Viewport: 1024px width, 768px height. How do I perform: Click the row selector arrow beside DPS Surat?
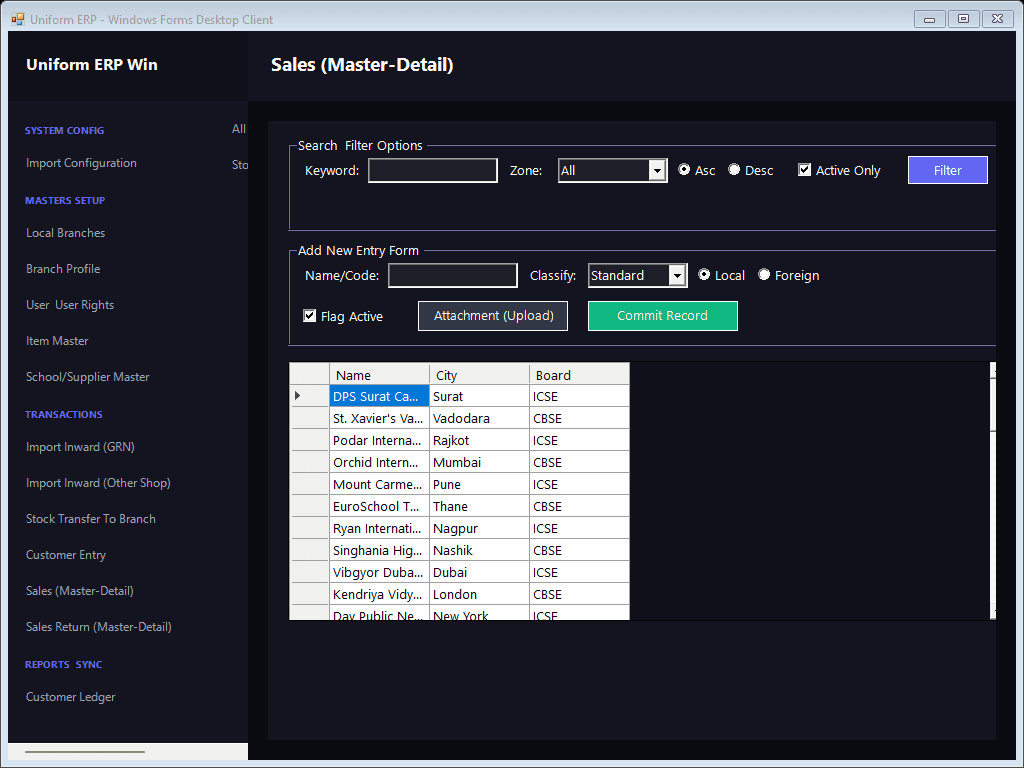click(x=298, y=396)
